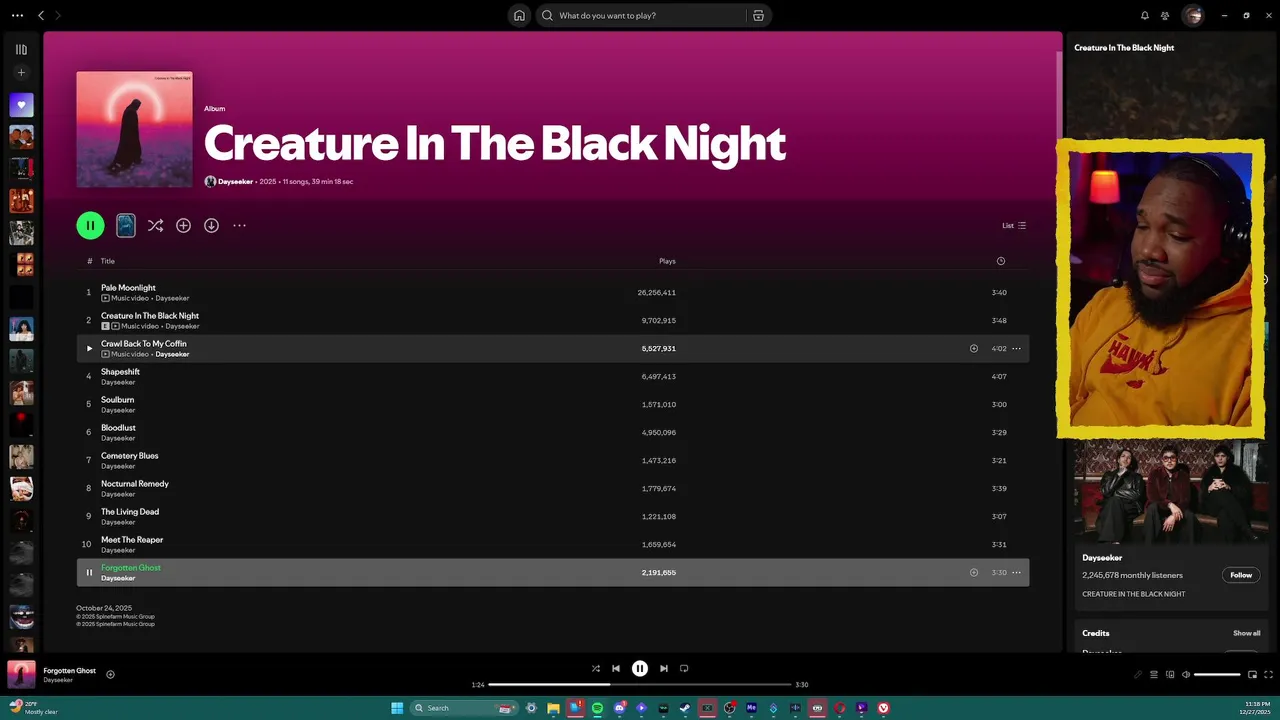Open the album cover artwork
The height and width of the screenshot is (720, 1280).
pyautogui.click(x=134, y=129)
